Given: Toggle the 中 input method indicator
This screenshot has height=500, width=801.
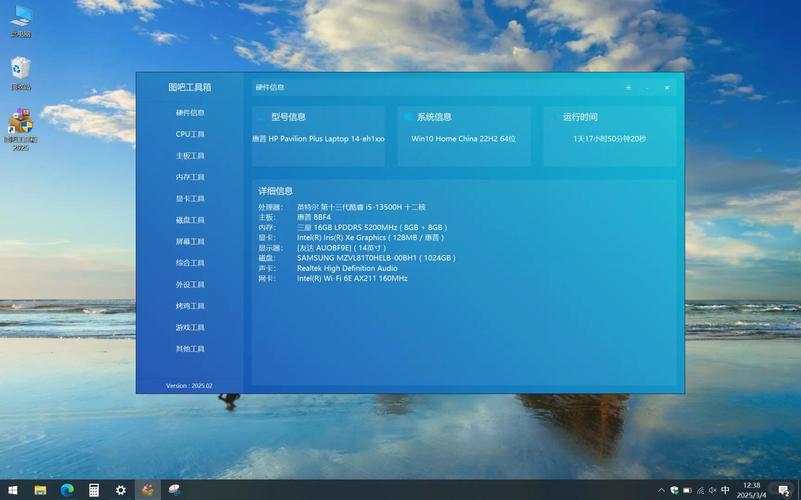Looking at the screenshot, I should pos(725,491).
